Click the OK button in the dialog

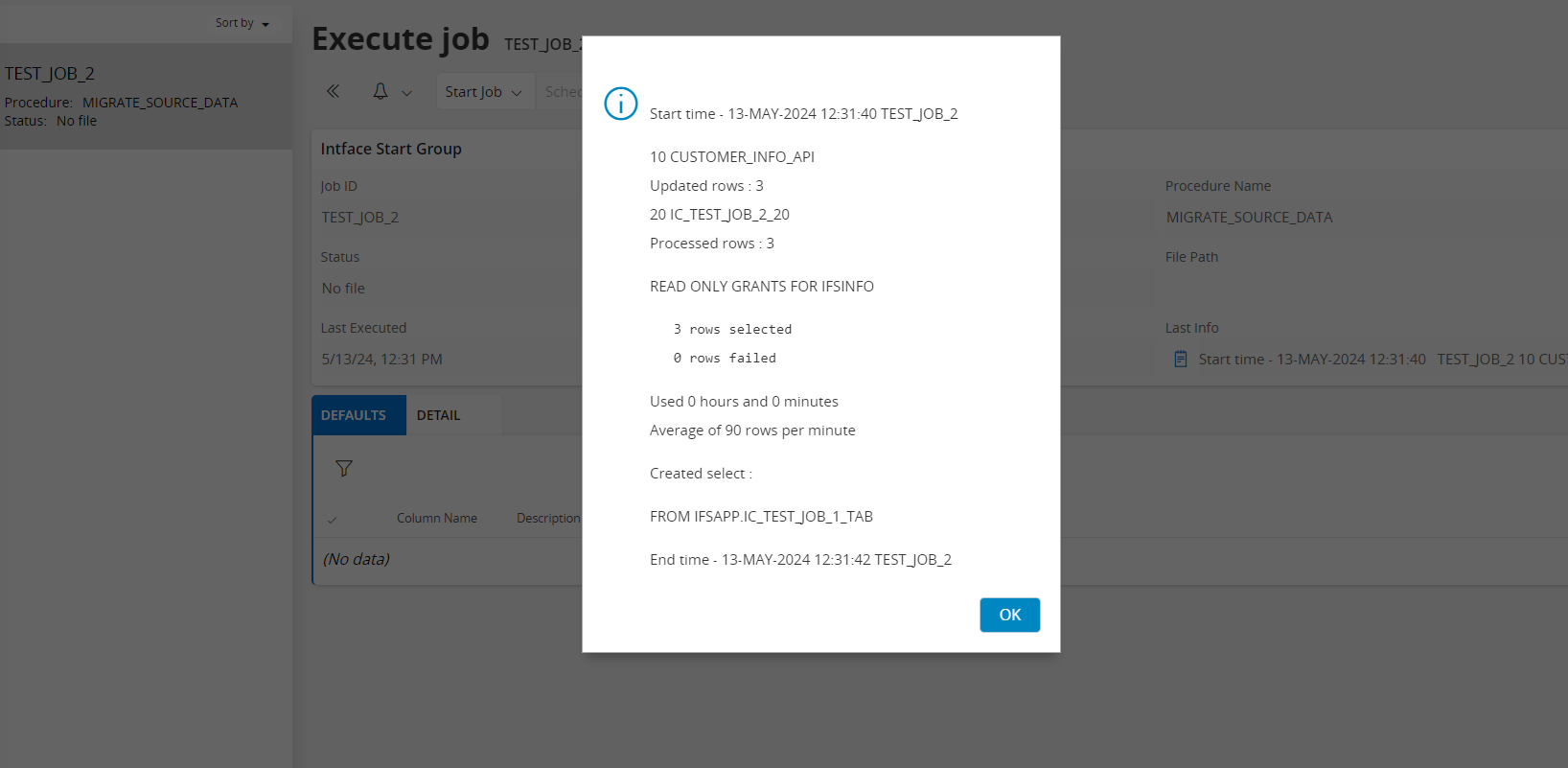[1009, 615]
